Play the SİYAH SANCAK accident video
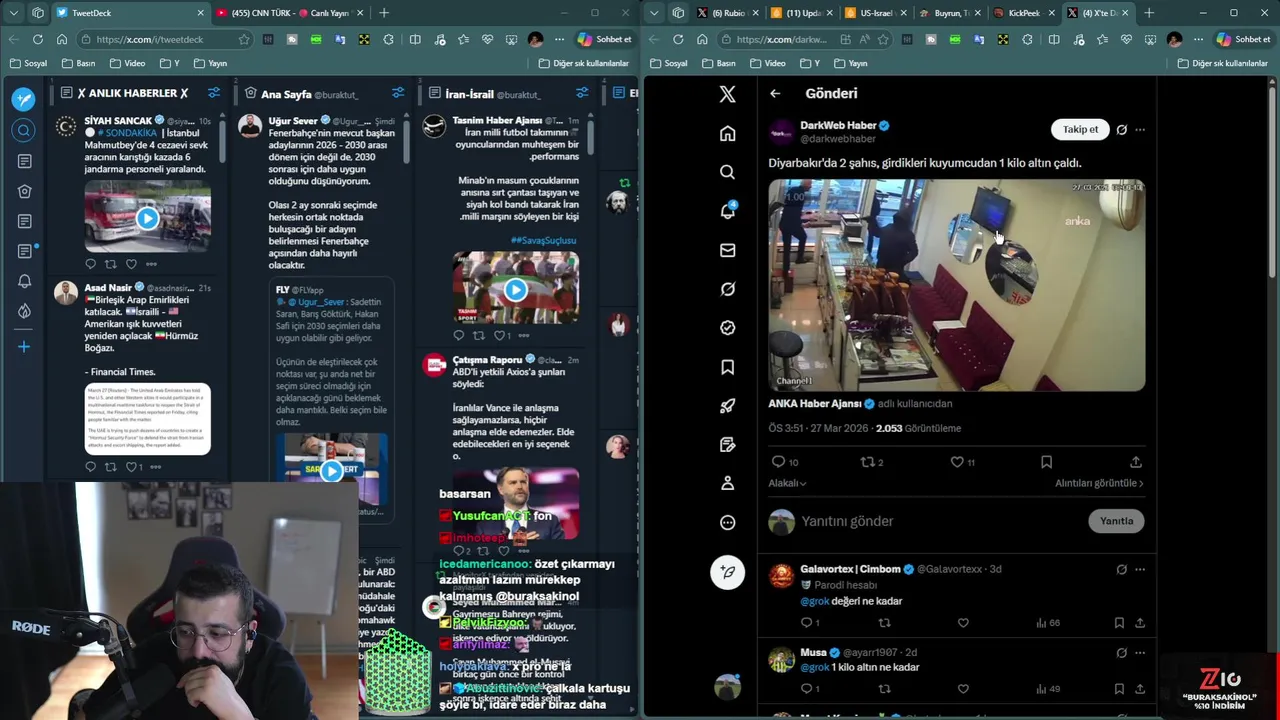Image resolution: width=1280 pixels, height=720 pixels. [x=147, y=217]
